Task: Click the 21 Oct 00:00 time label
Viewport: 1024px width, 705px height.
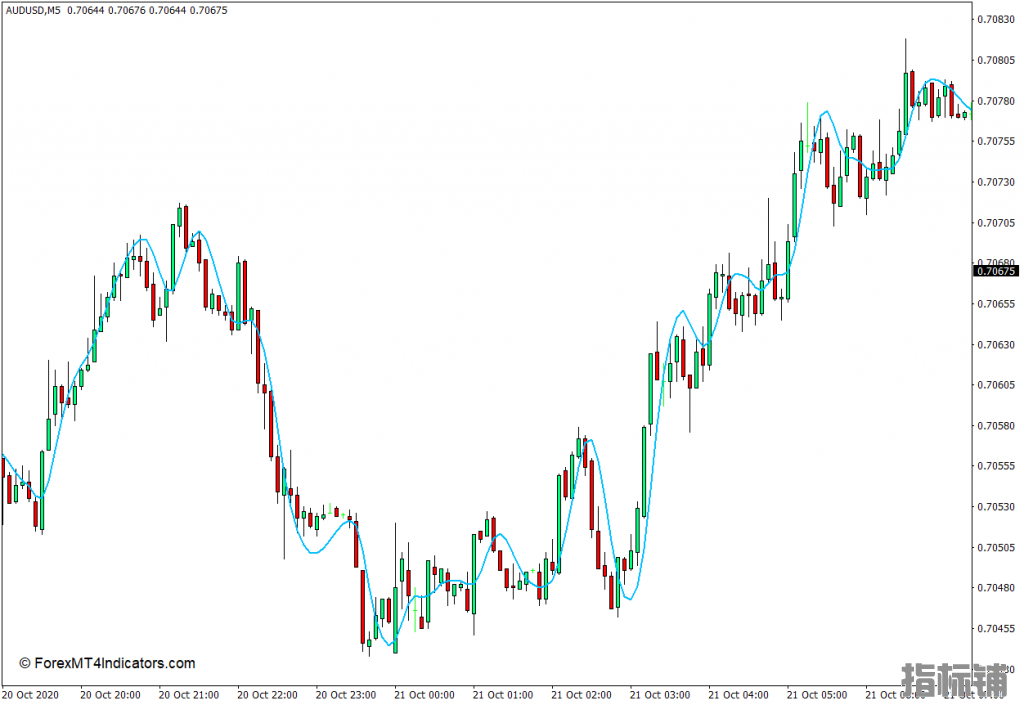Action: [x=424, y=695]
